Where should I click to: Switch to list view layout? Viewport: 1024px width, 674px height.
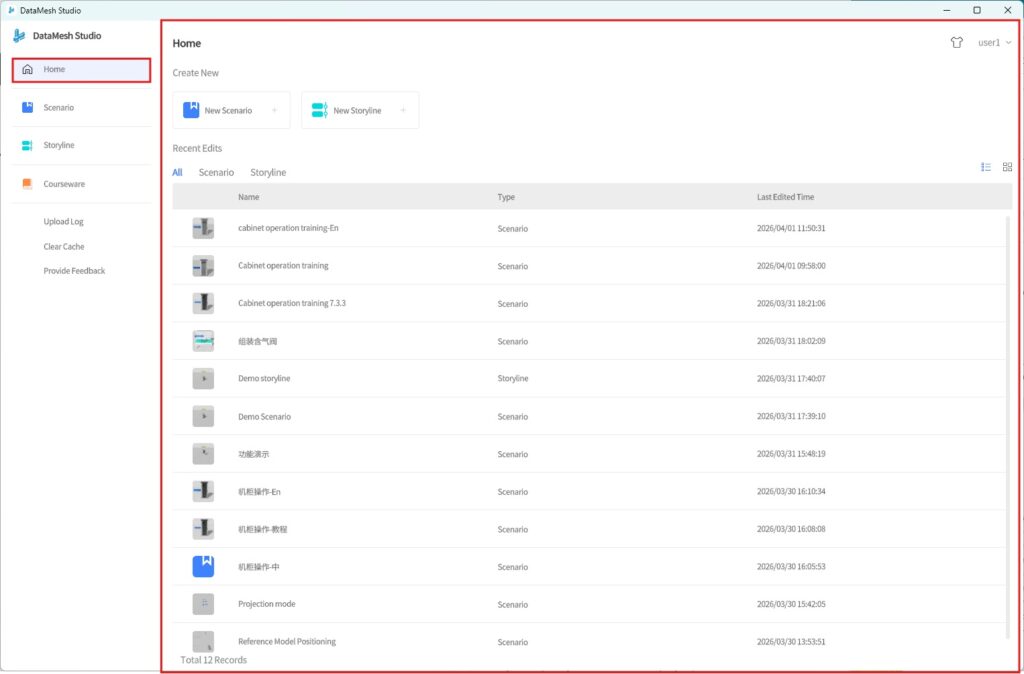point(986,167)
